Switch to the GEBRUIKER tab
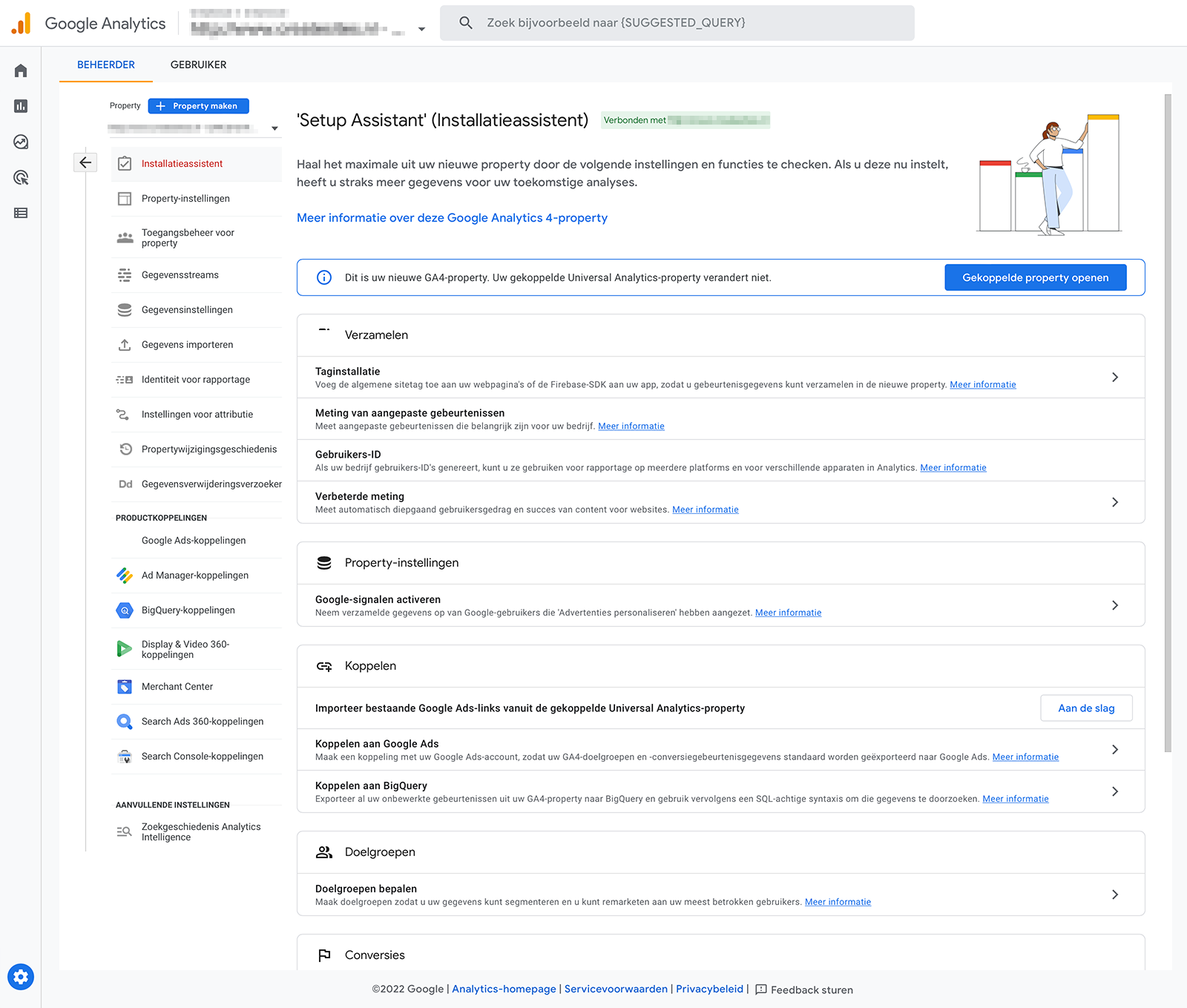 199,65
